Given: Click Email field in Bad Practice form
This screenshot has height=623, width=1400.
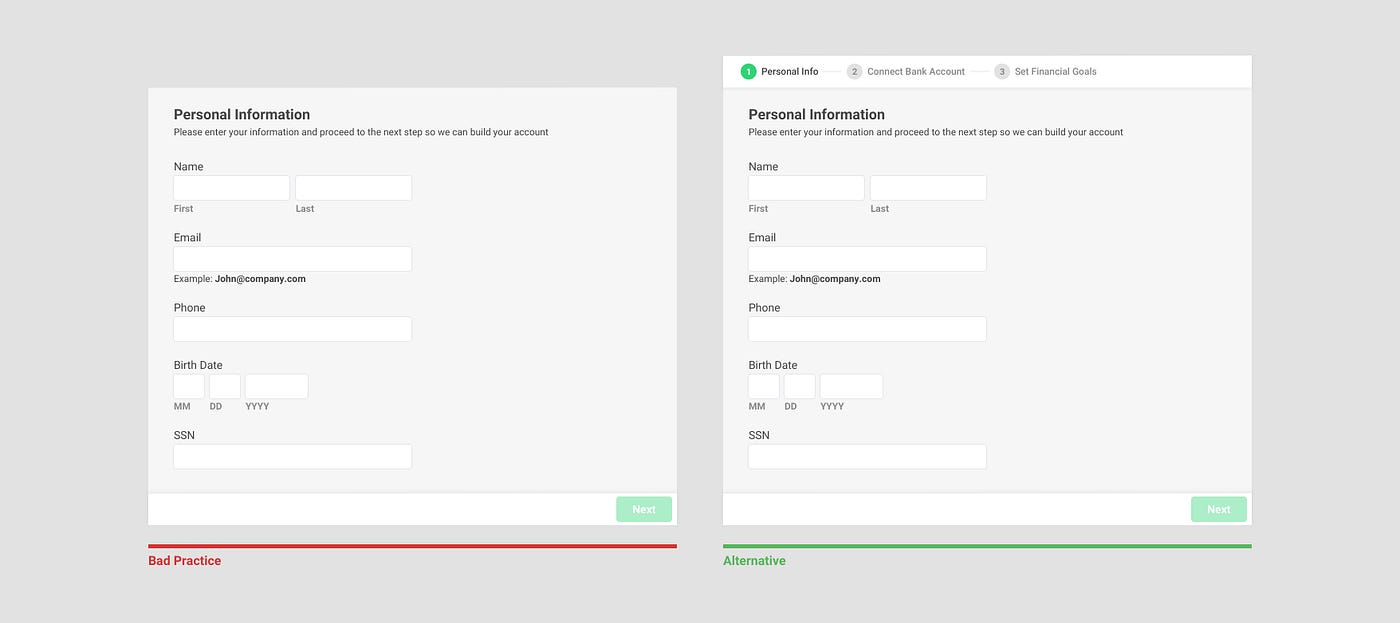Looking at the screenshot, I should [x=293, y=259].
